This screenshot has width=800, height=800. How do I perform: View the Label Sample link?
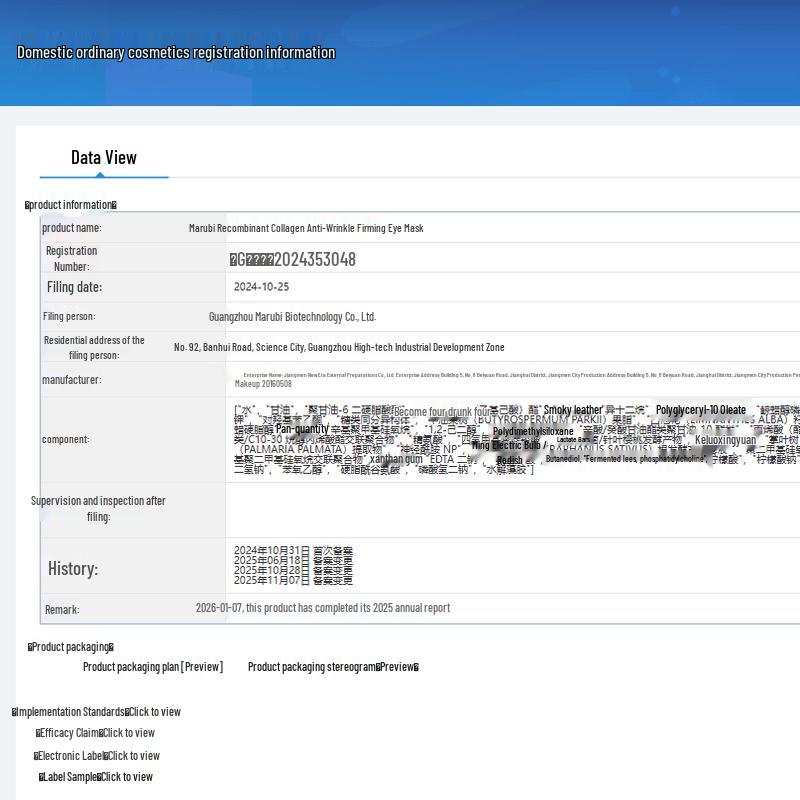click(96, 777)
